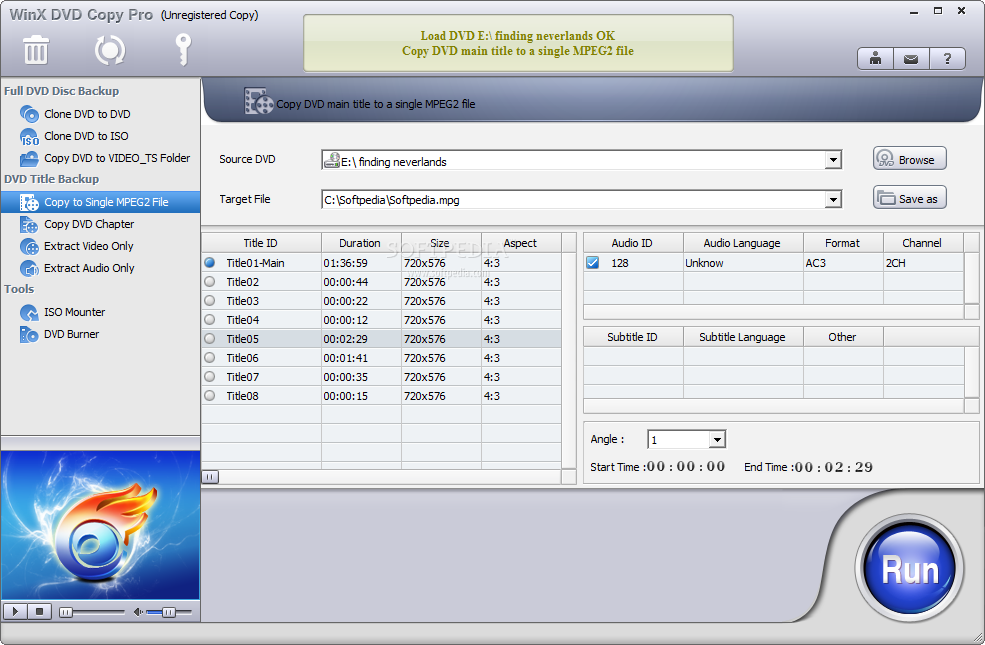Image resolution: width=985 pixels, height=645 pixels.
Task: Click the DVD preview thumbnail image
Action: pyautogui.click(x=101, y=525)
